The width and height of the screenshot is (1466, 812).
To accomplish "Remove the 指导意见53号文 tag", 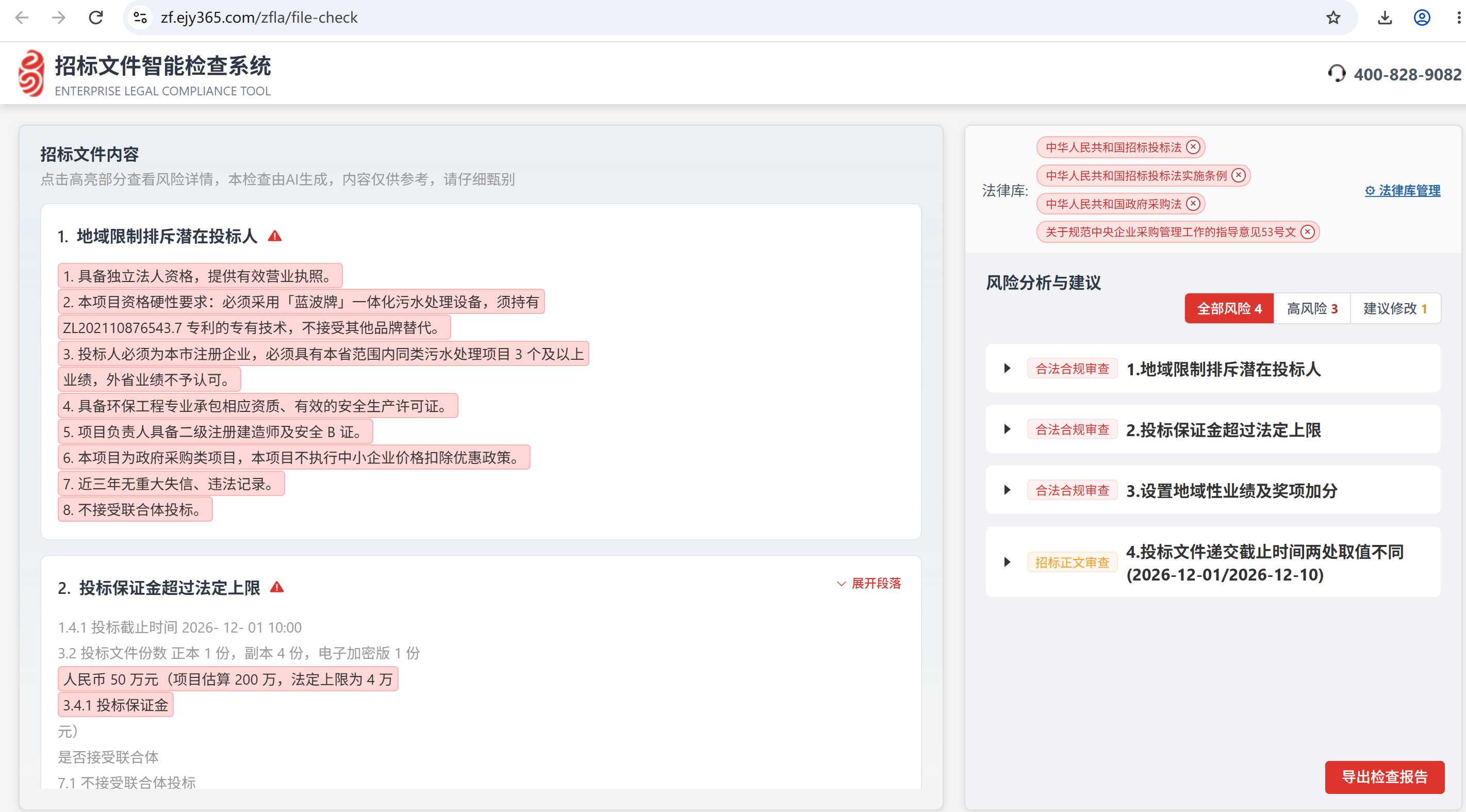I will pos(1308,231).
